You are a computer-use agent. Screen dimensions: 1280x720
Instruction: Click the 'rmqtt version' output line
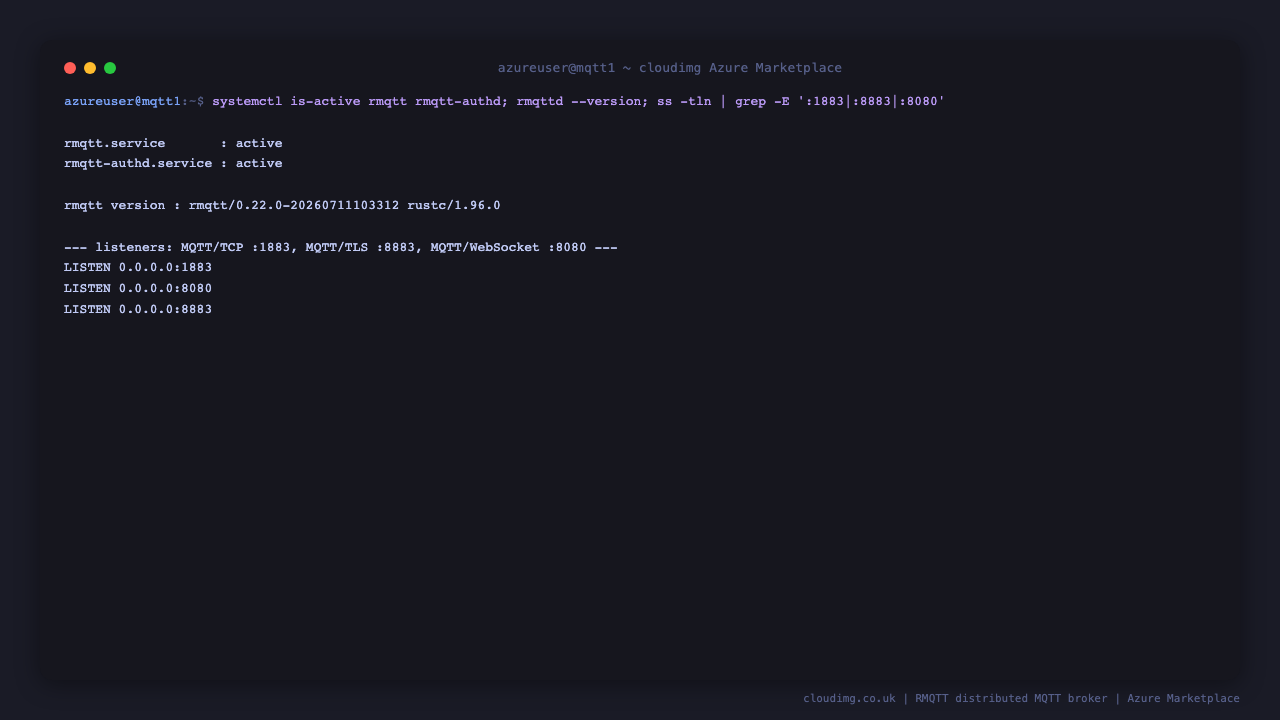click(x=282, y=205)
